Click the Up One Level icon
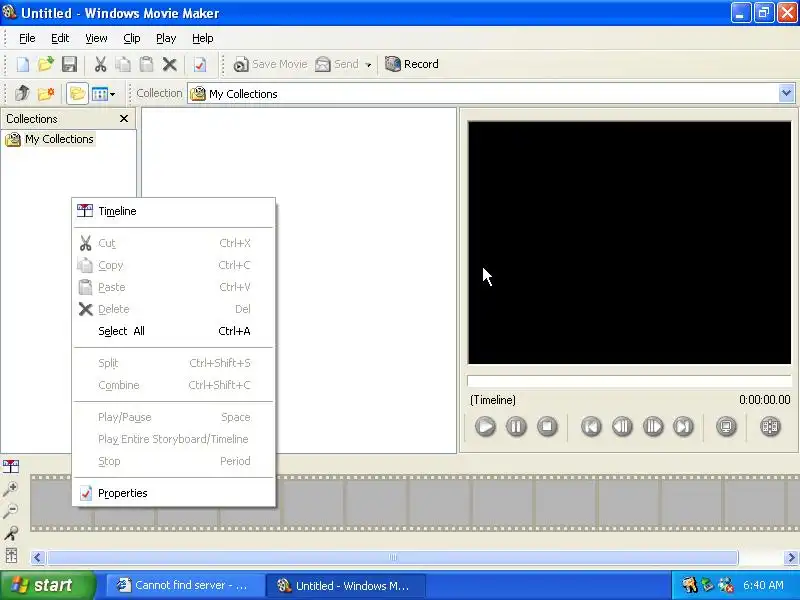The width and height of the screenshot is (800, 600). pyautogui.click(x=22, y=93)
